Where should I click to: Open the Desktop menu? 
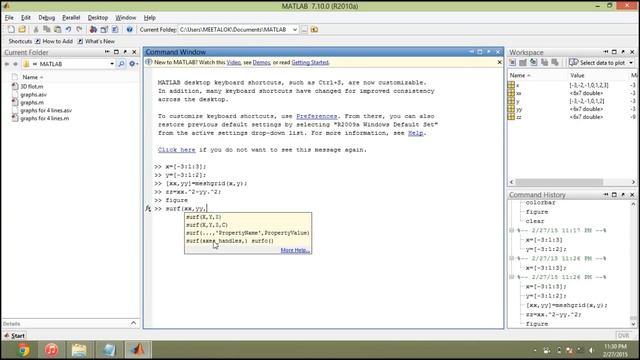tap(98, 18)
